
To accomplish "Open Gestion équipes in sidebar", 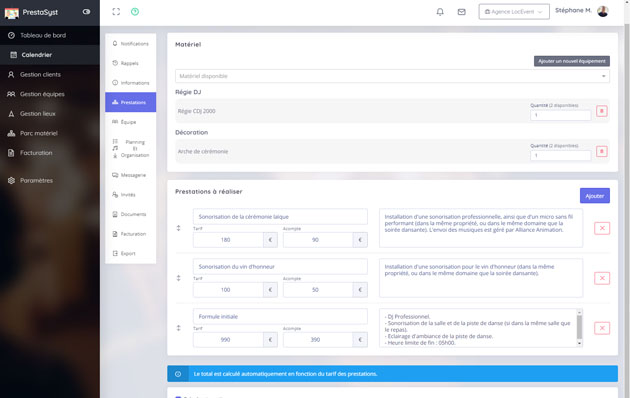I will pos(50,94).
